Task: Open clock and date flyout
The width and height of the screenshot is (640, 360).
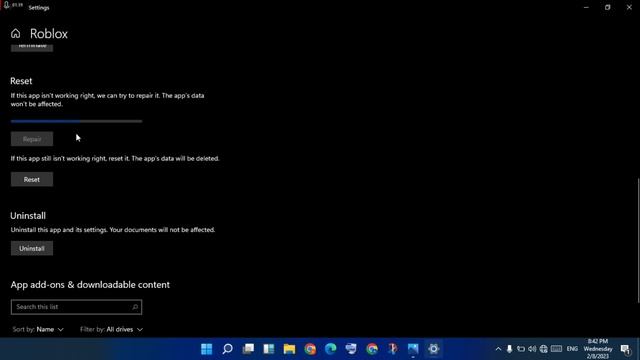Action: pos(598,349)
